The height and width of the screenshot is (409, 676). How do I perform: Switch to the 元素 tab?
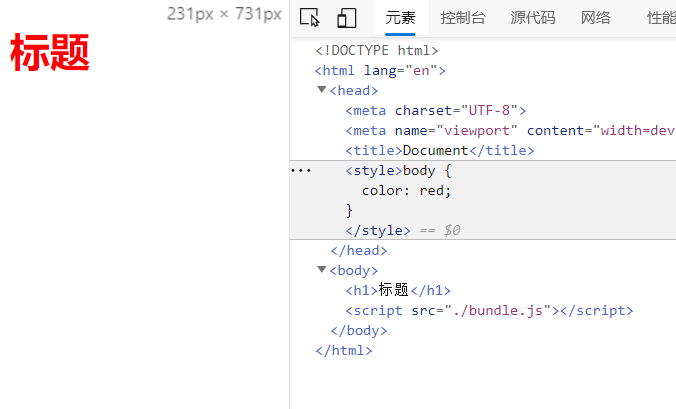(x=401, y=18)
